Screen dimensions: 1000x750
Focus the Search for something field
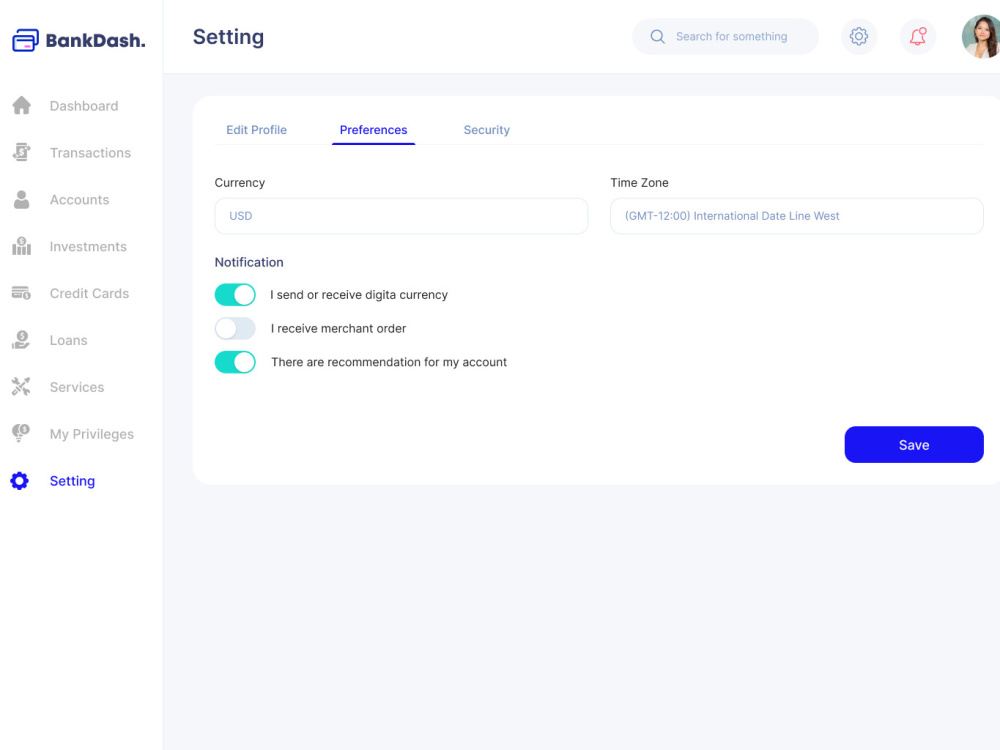(725, 36)
